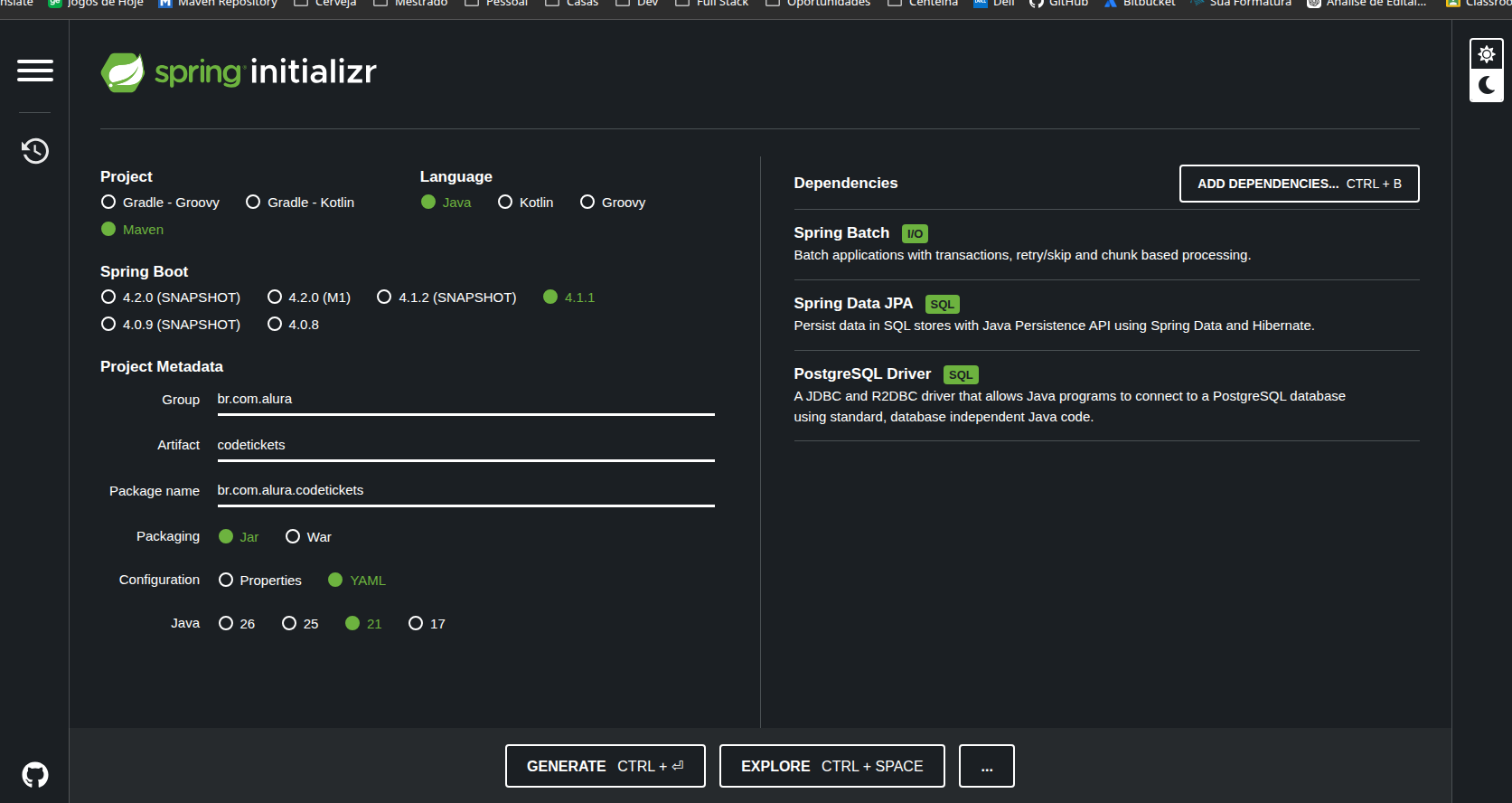The width and height of the screenshot is (1512, 803).
Task: Click the Spring Data JPA description text
Action: tap(1054, 326)
